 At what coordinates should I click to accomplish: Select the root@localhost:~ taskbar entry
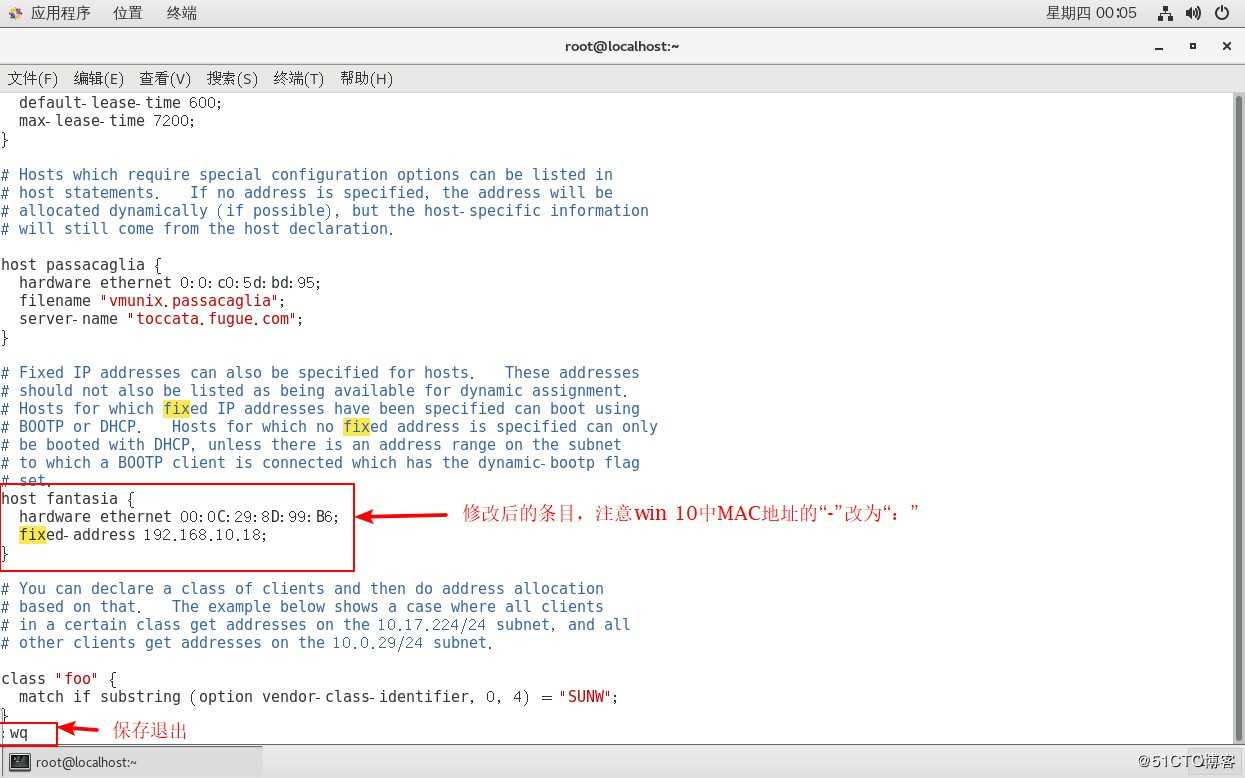(133, 761)
